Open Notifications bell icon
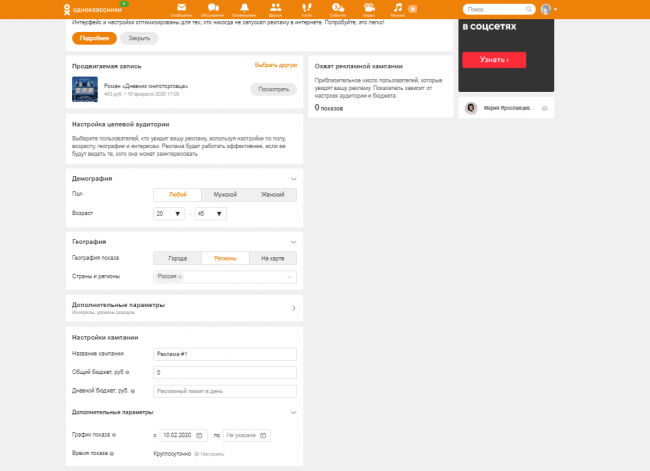 (244, 10)
